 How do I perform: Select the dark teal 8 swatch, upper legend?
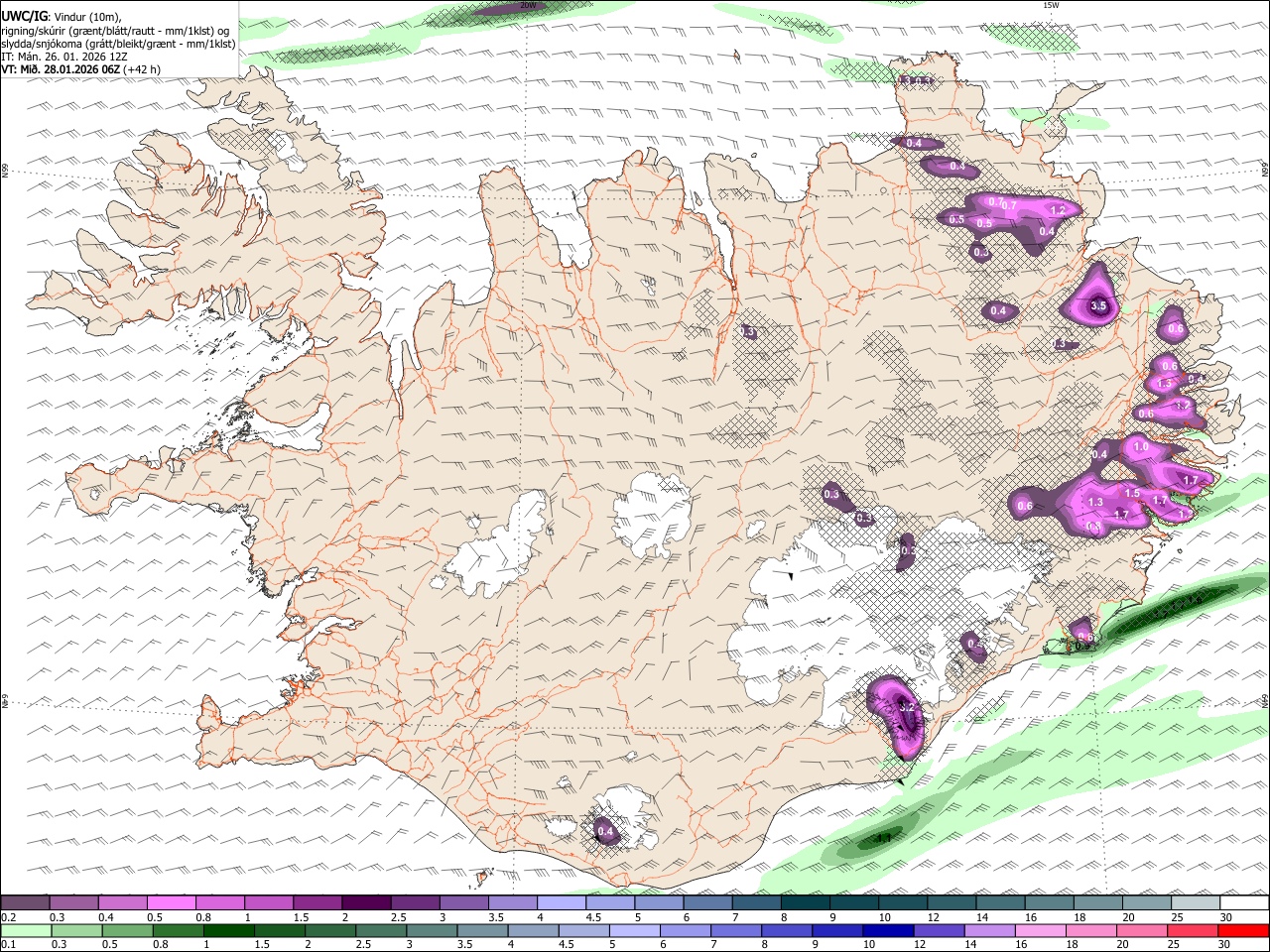click(x=804, y=903)
